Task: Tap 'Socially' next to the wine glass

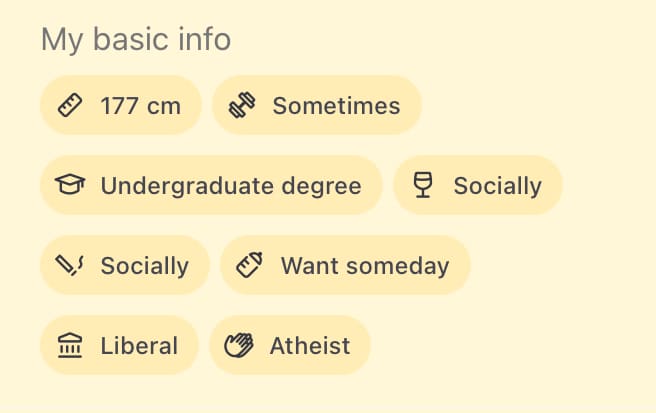Action: point(497,185)
